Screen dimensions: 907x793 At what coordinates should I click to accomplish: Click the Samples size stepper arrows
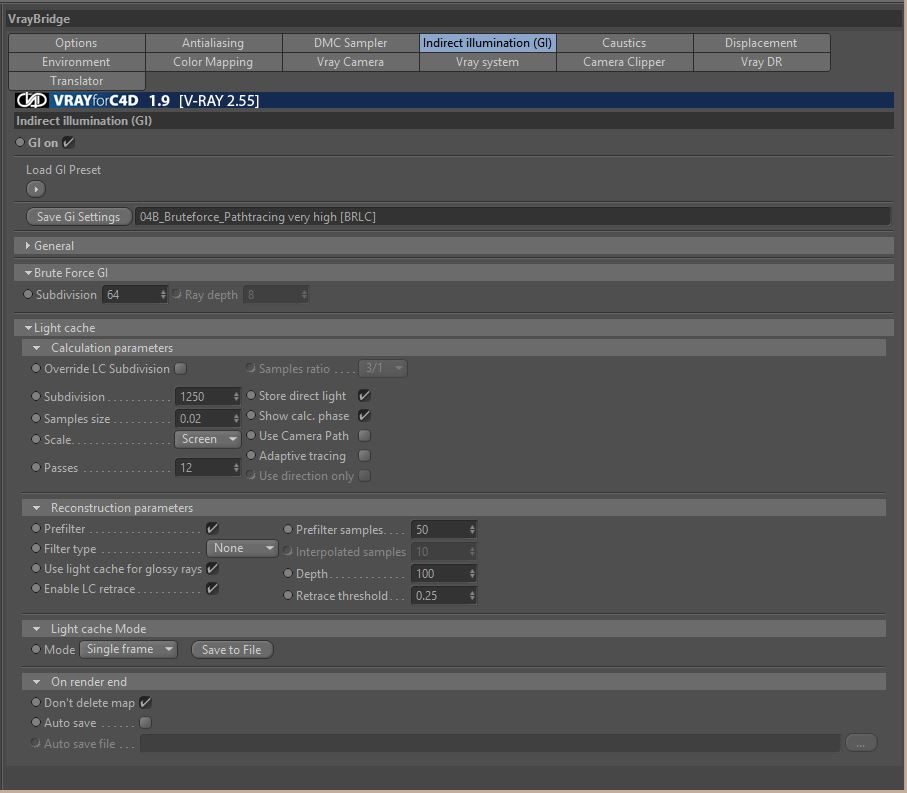click(x=236, y=418)
